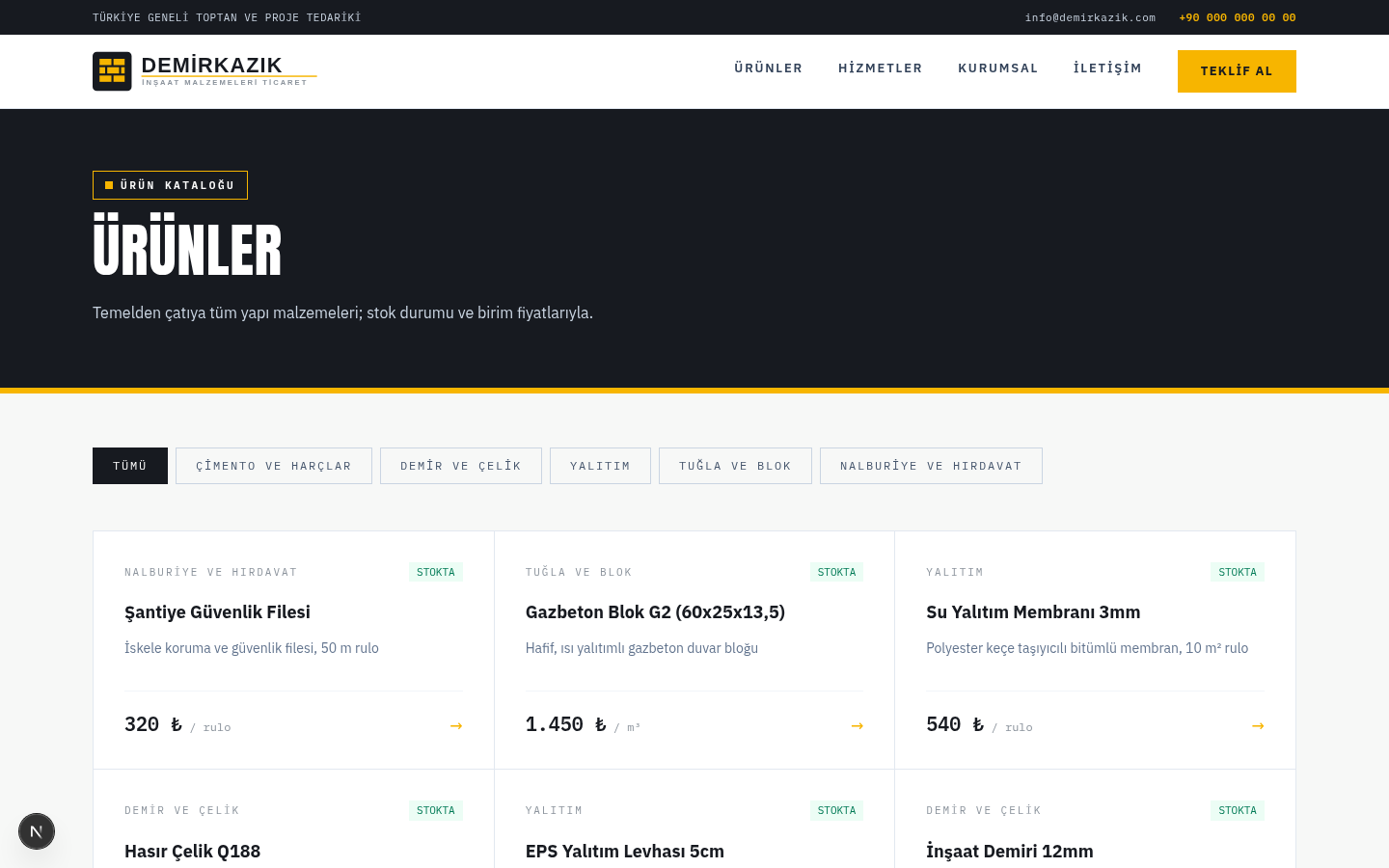Select the YALITIM filter tab
Screen dimensions: 1389x868
(x=600, y=466)
